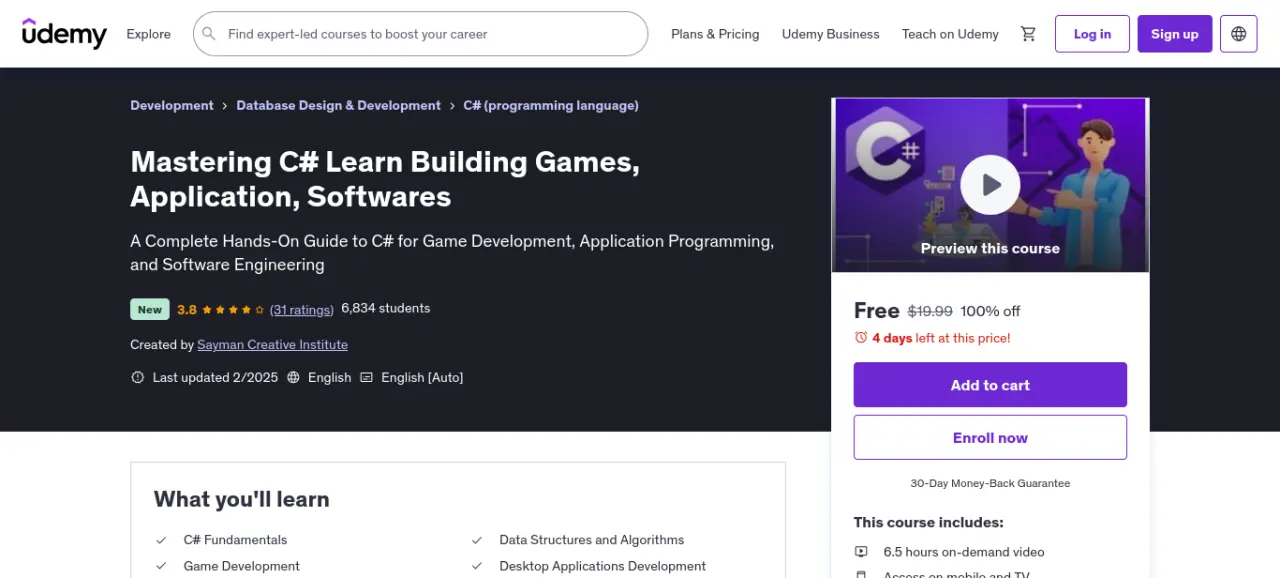
Task: Click Data Structures and Algorithms item
Action: [x=592, y=540]
